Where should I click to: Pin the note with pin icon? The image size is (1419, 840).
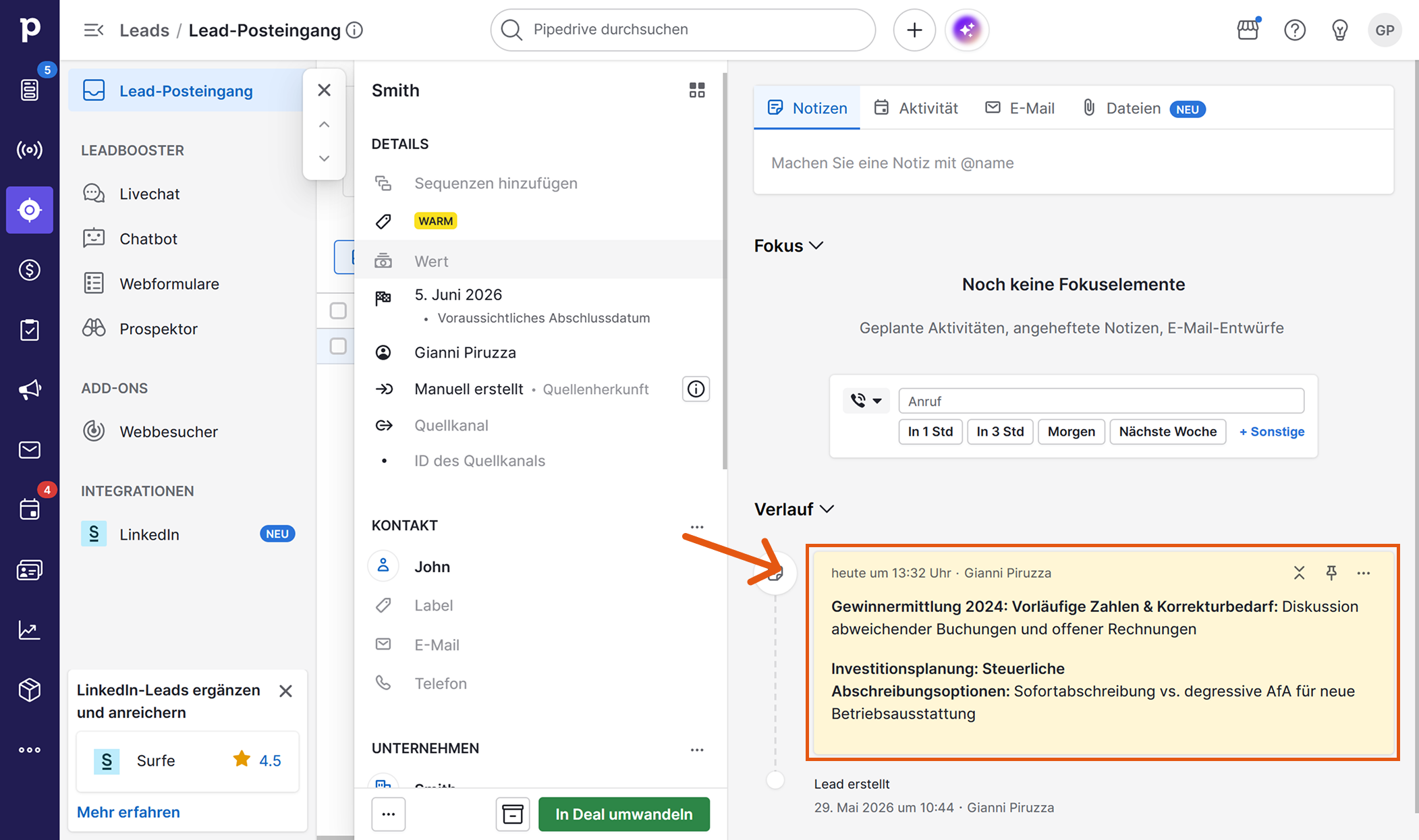coord(1331,573)
